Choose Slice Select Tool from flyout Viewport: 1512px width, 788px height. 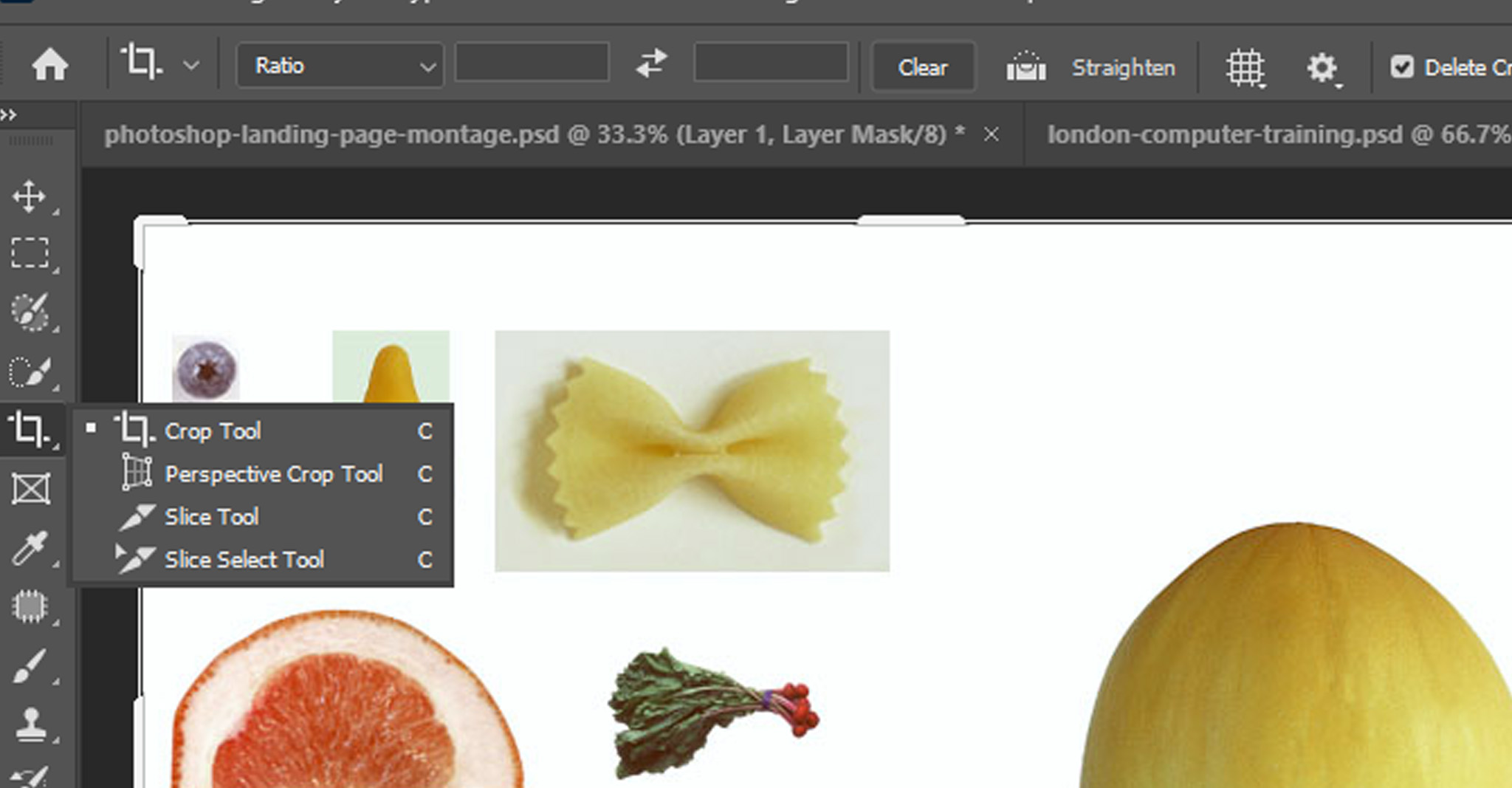262,559
